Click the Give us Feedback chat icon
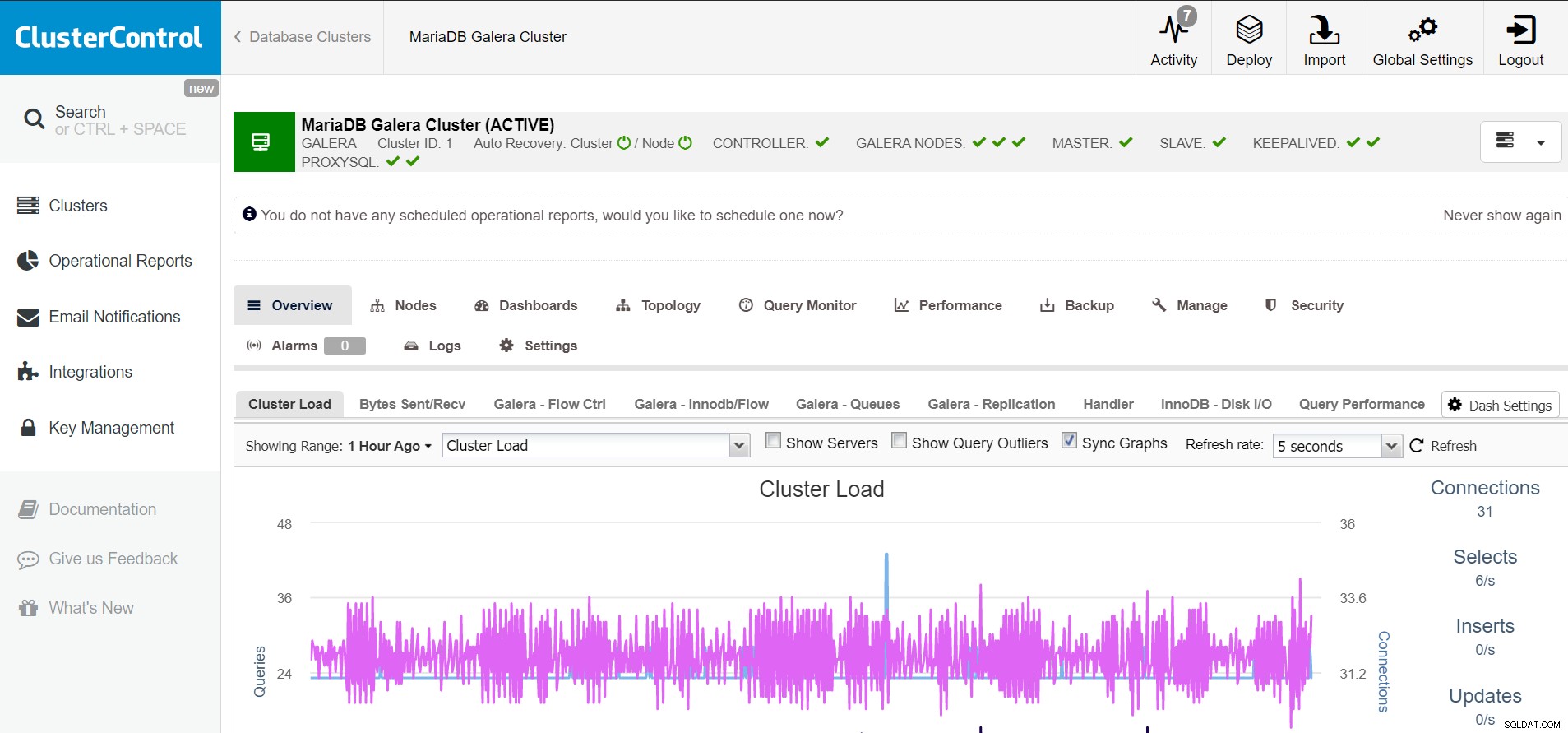1568x733 pixels. [x=28, y=559]
